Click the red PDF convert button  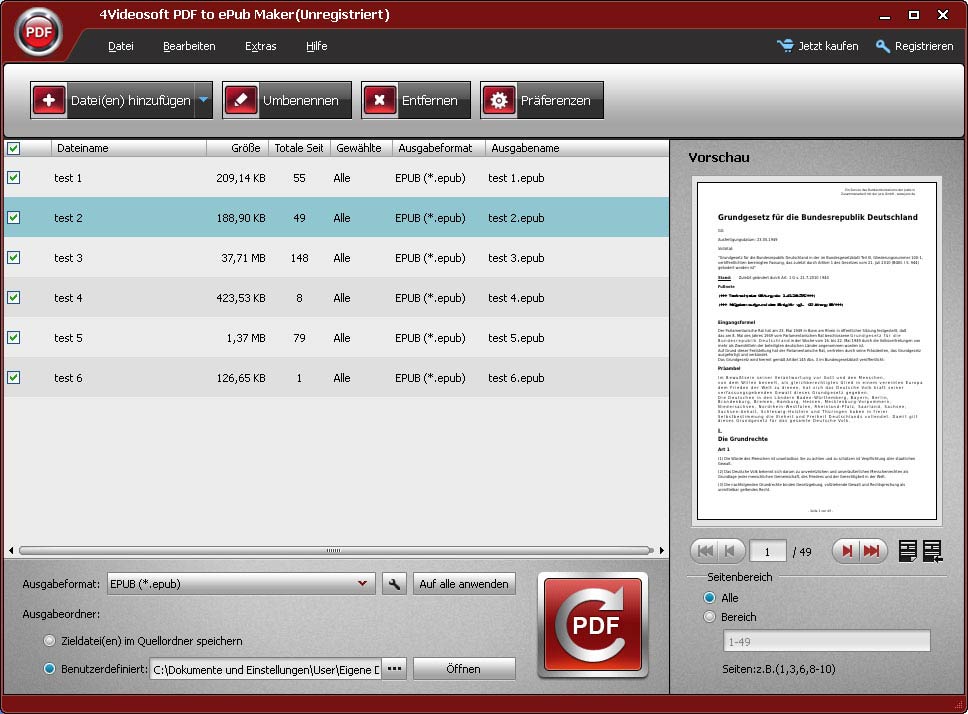pos(593,625)
